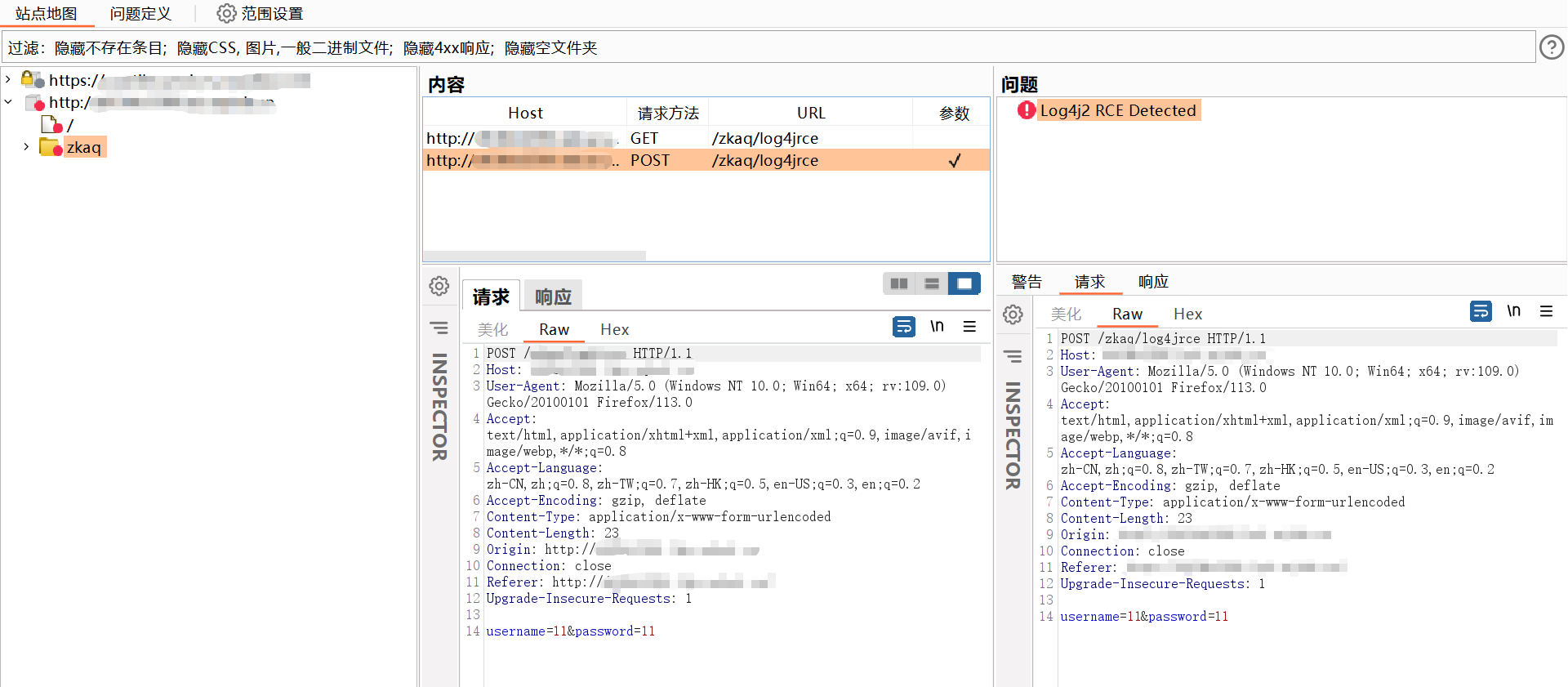Click username=11&password=11 body in left editor
Image resolution: width=1568 pixels, height=687 pixels.
coord(571,631)
